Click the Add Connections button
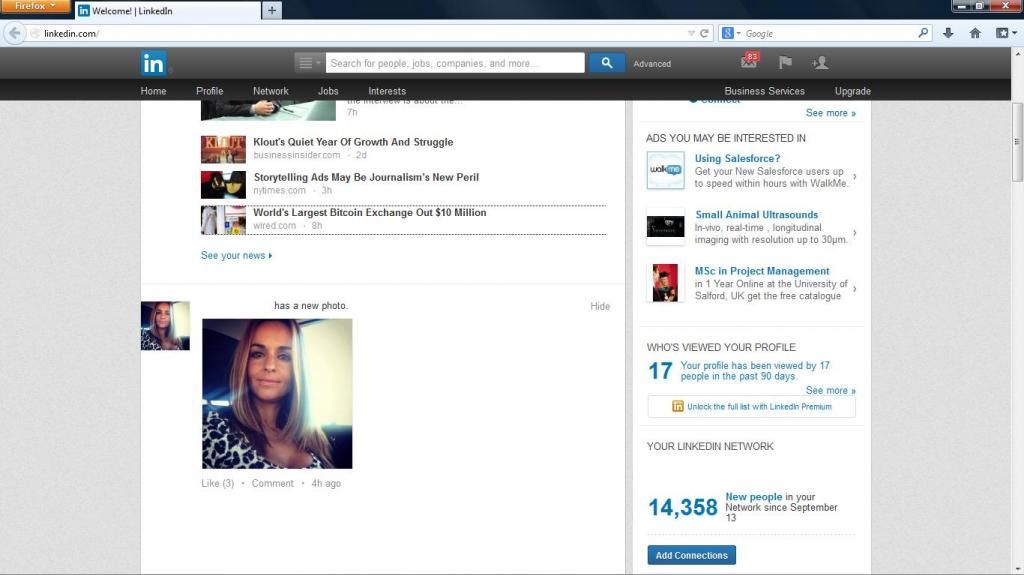The image size is (1024, 575). coord(692,555)
